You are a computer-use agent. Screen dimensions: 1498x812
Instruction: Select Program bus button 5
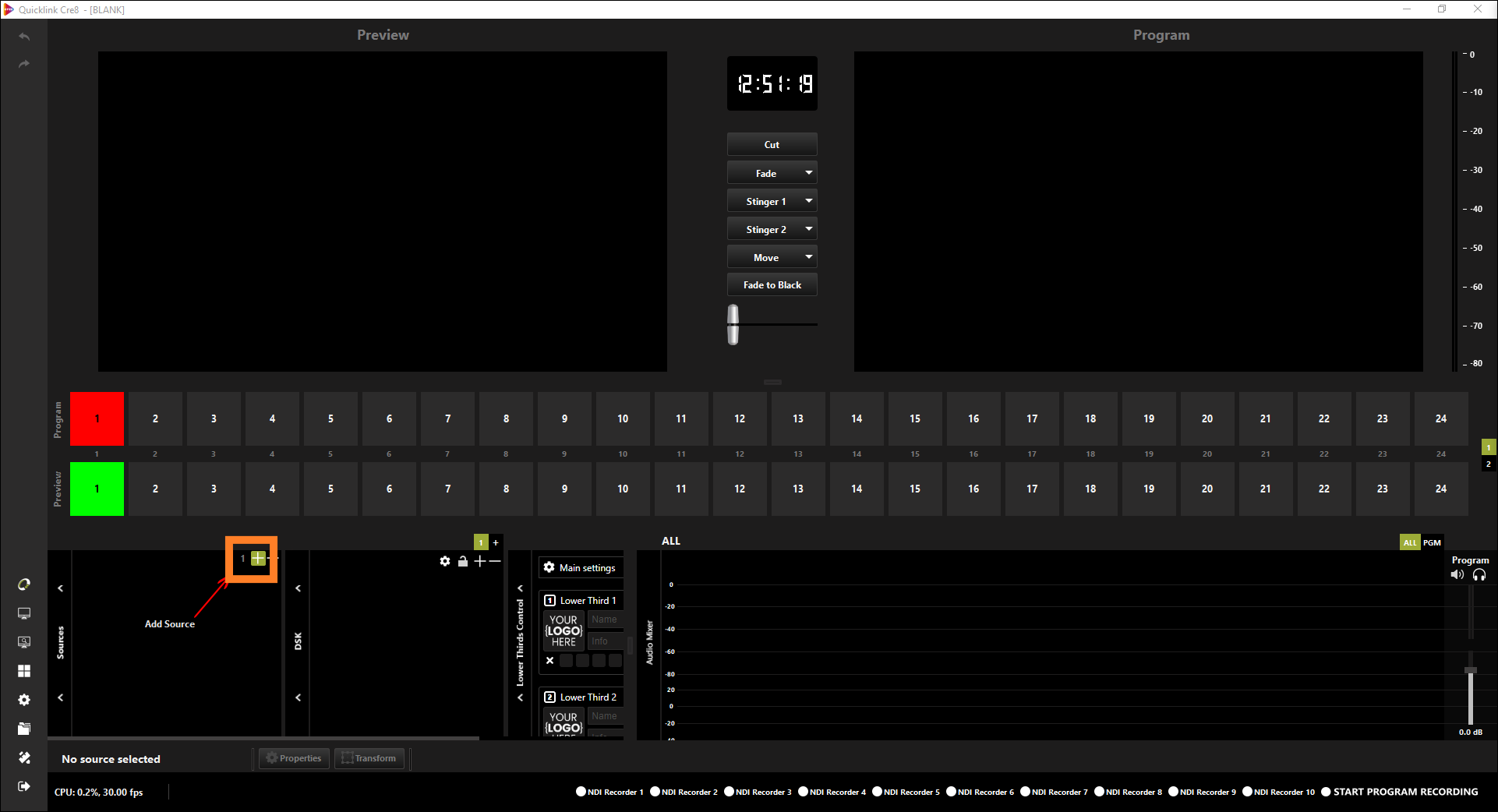(330, 418)
